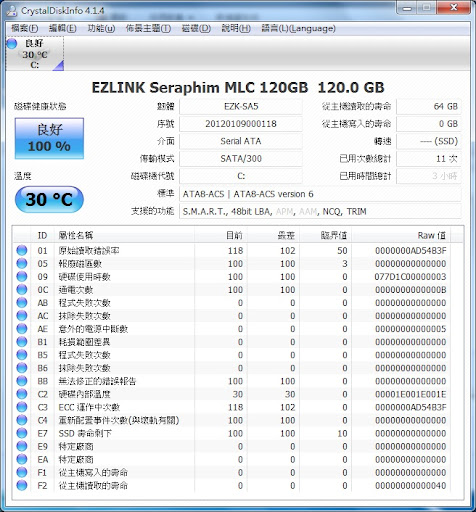Click attribute name 重新配置事件次數(與壞軌有關)
This screenshot has height=512, width=476.
(x=119, y=420)
